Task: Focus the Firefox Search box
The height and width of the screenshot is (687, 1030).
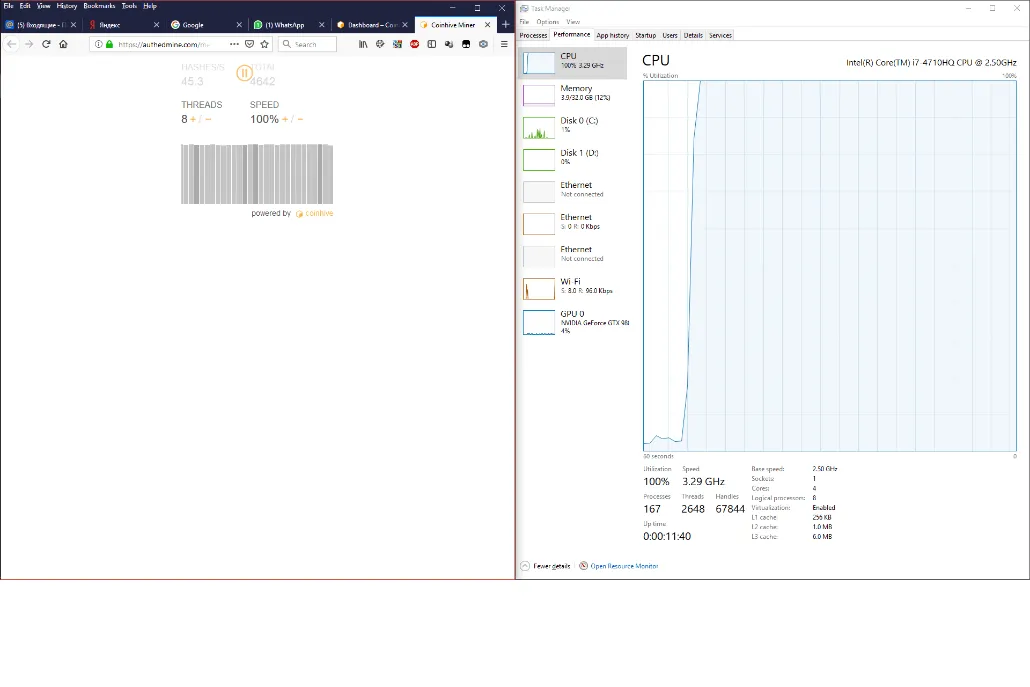Action: (x=307, y=44)
